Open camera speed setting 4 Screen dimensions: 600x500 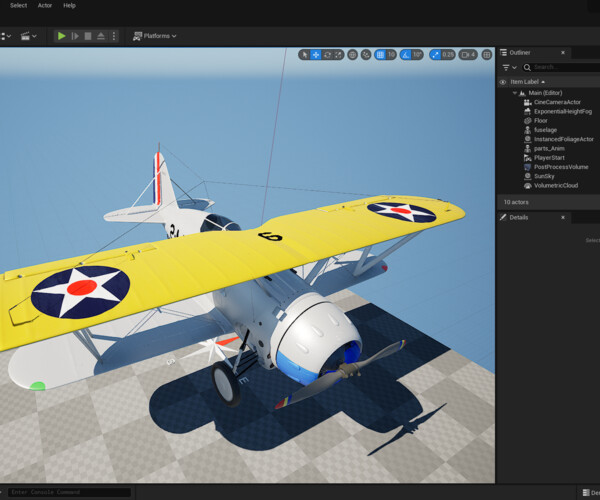pos(468,55)
